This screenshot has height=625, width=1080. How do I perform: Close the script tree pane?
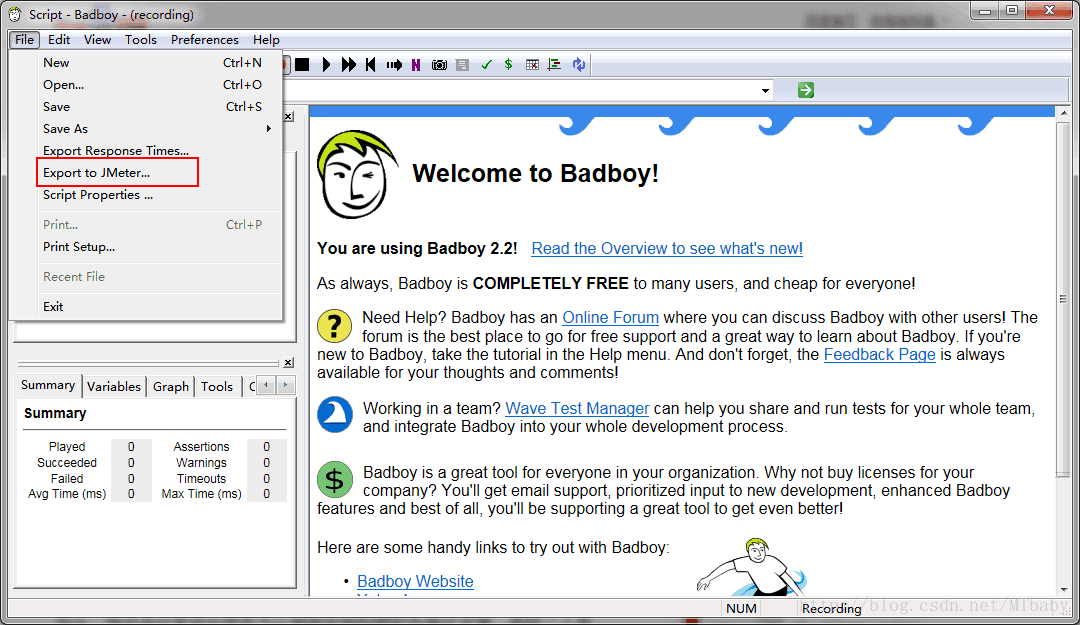pos(289,117)
